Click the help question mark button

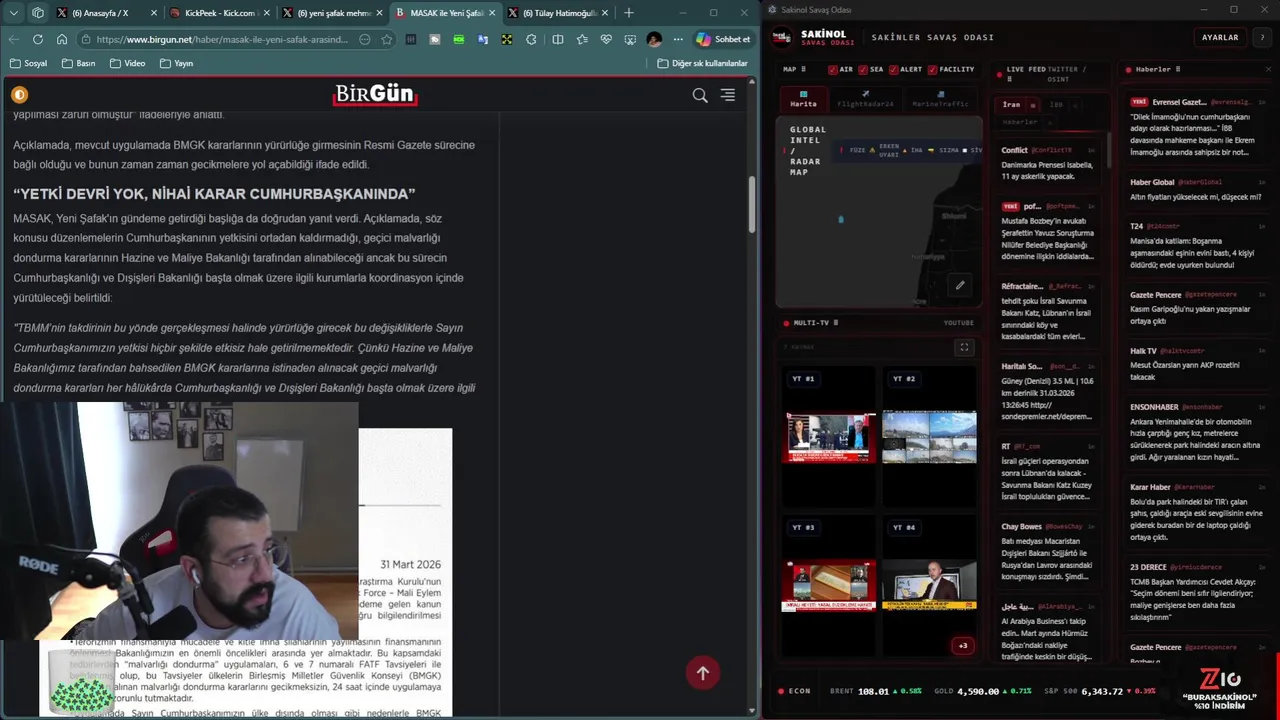1263,37
